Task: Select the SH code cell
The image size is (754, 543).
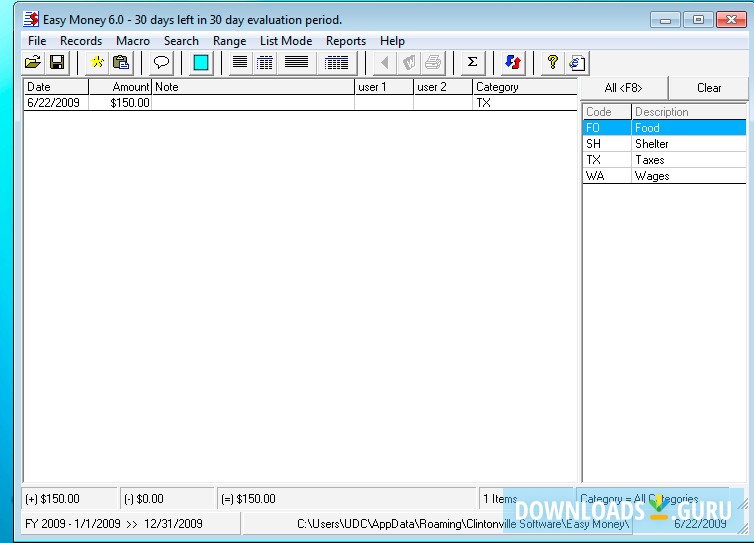Action: (607, 143)
